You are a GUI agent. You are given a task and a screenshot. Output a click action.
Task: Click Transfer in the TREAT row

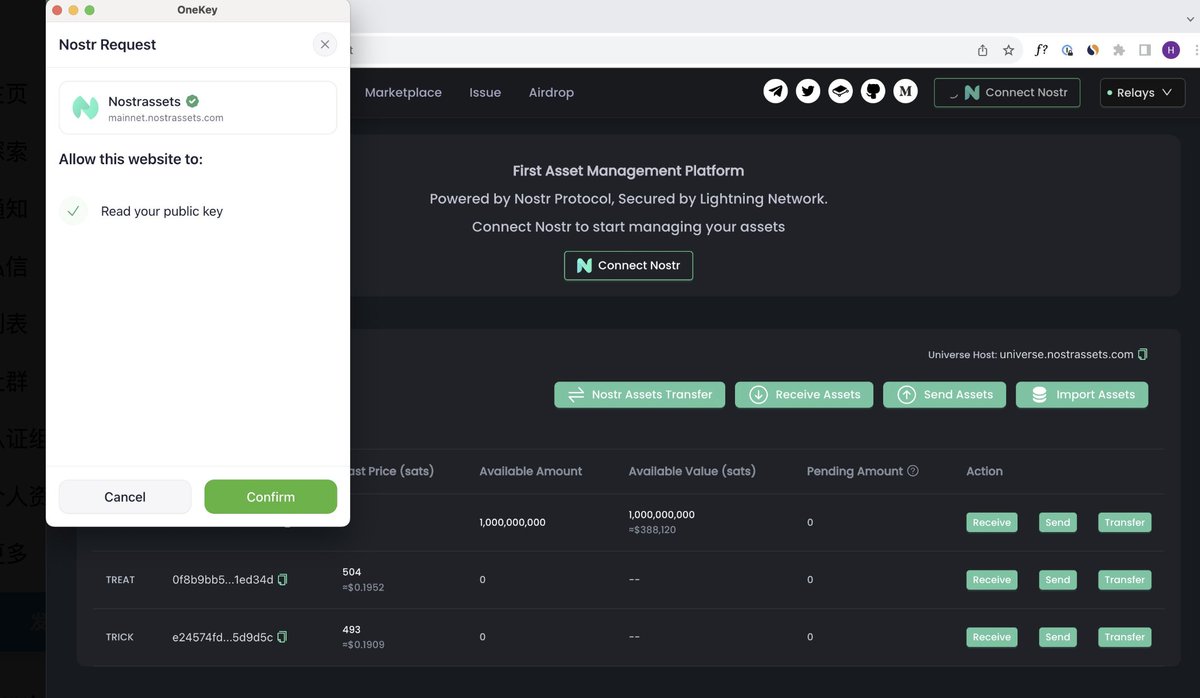pos(1125,580)
